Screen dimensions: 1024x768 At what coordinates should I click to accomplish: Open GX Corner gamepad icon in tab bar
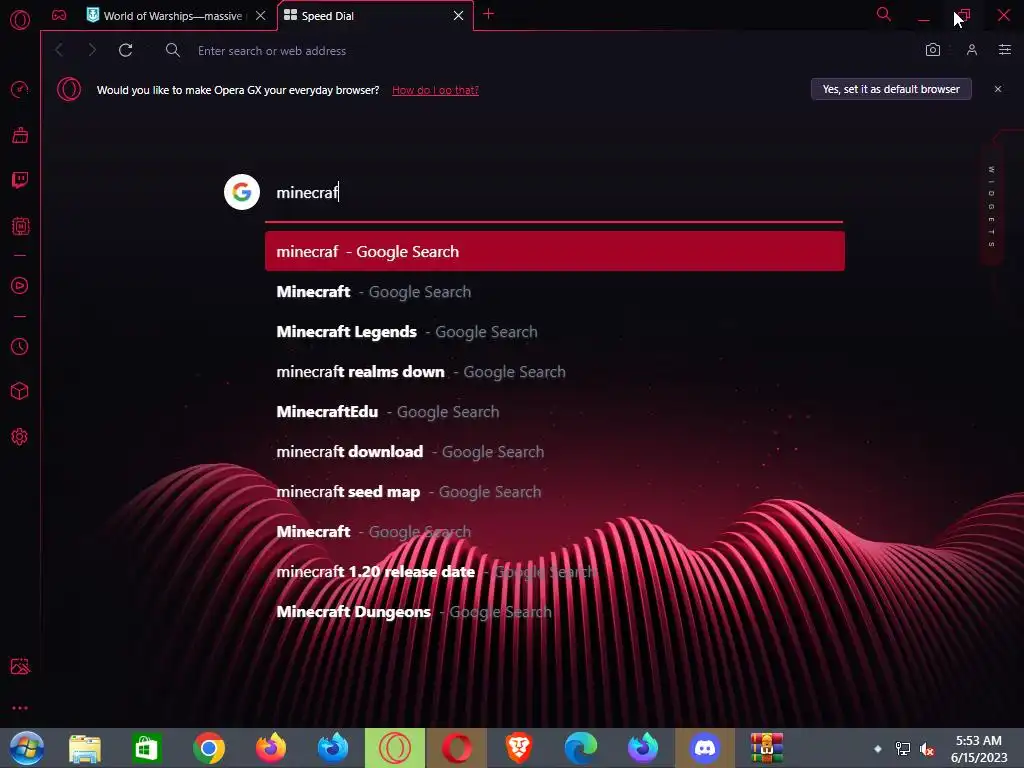coord(59,15)
